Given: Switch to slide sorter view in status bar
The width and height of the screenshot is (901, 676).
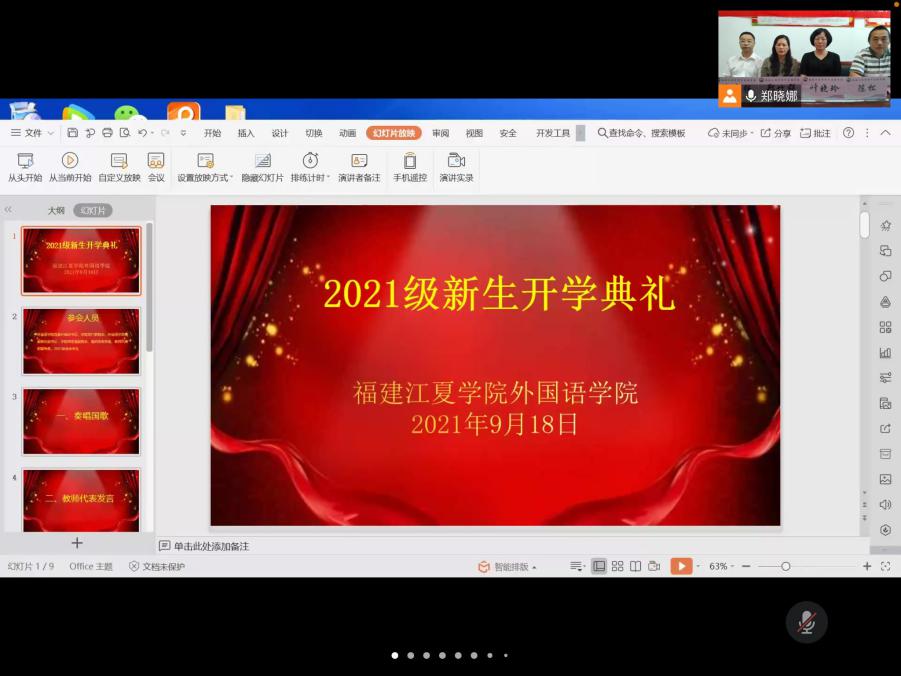Looking at the screenshot, I should pos(617,566).
